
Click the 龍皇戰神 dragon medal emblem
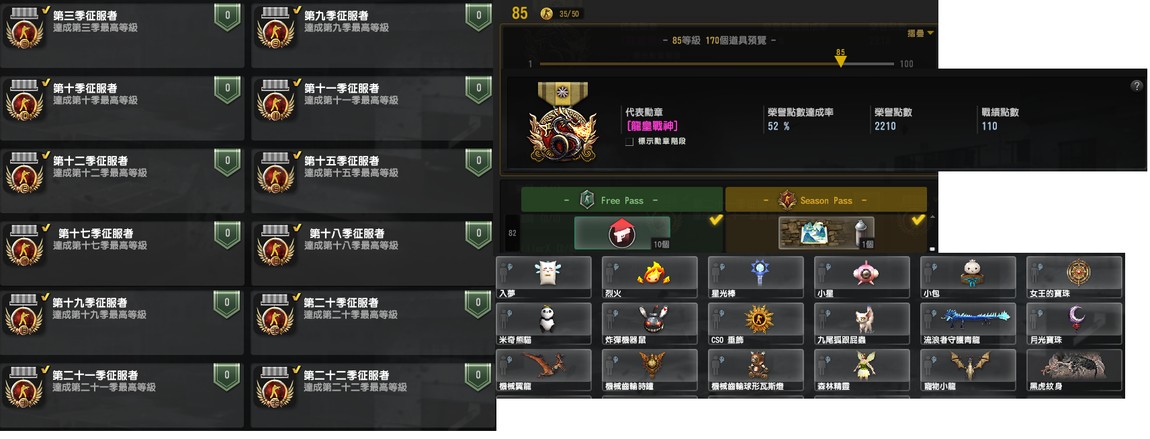coord(562,122)
